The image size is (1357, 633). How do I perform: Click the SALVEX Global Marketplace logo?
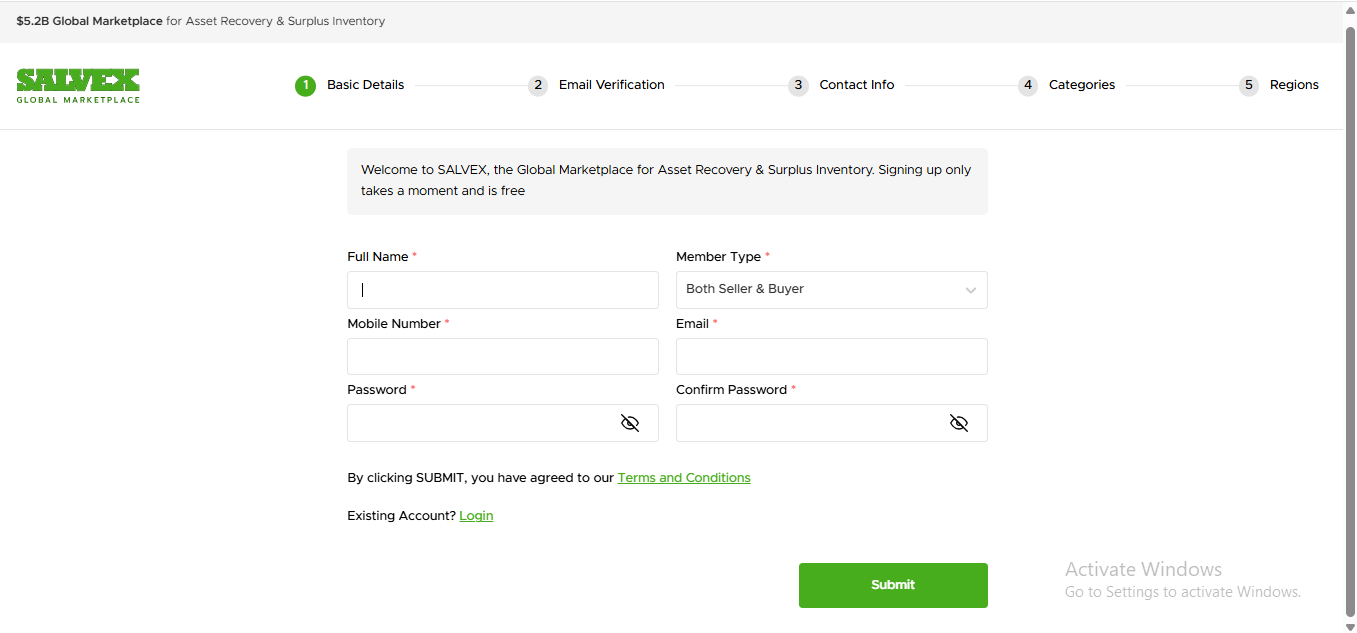(78, 86)
